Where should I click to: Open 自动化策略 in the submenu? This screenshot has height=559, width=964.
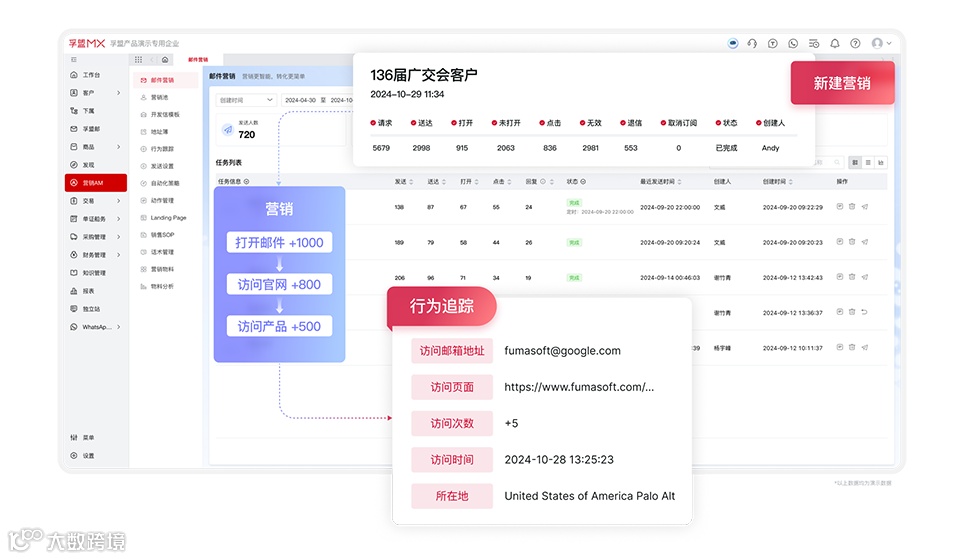pyautogui.click(x=165, y=183)
